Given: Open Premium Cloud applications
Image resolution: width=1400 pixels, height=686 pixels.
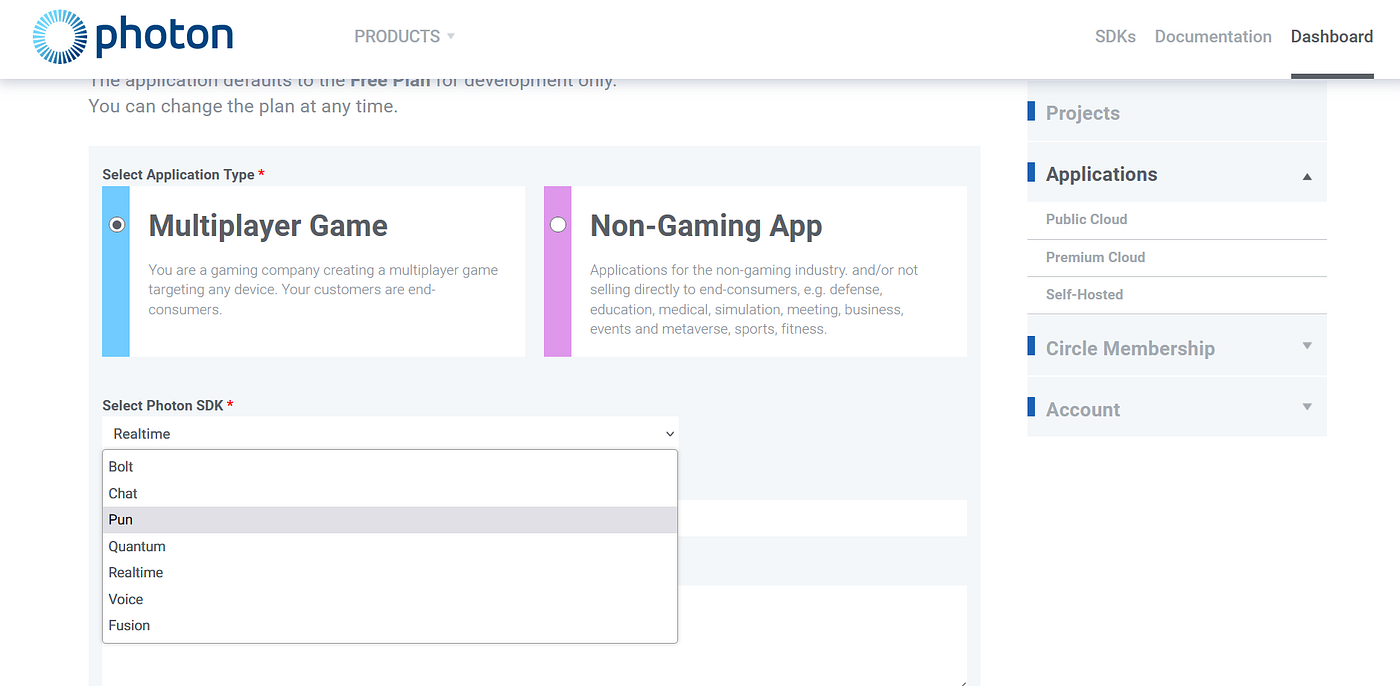Looking at the screenshot, I should click(x=1095, y=257).
